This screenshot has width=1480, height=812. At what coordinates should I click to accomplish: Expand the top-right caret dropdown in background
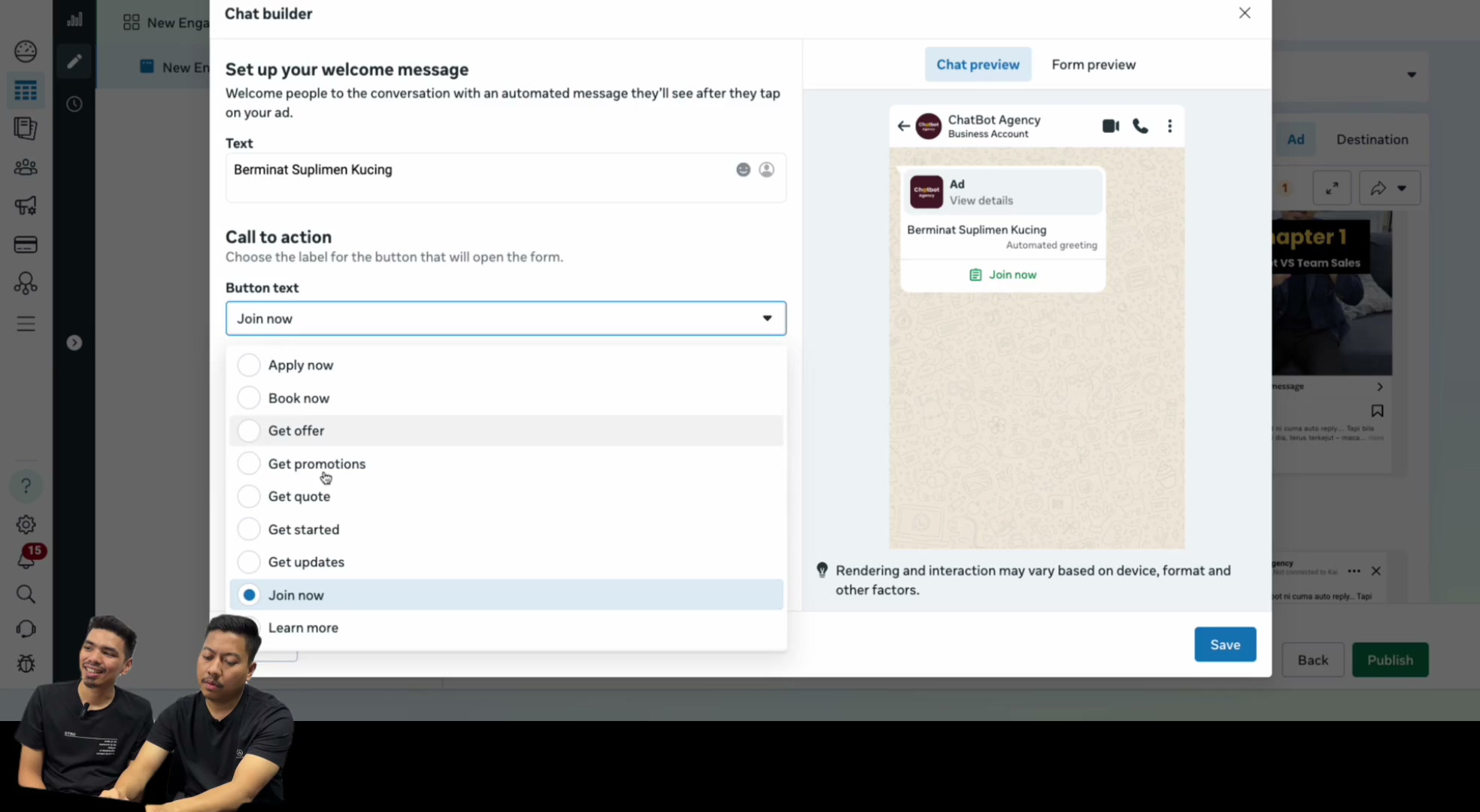[1412, 74]
